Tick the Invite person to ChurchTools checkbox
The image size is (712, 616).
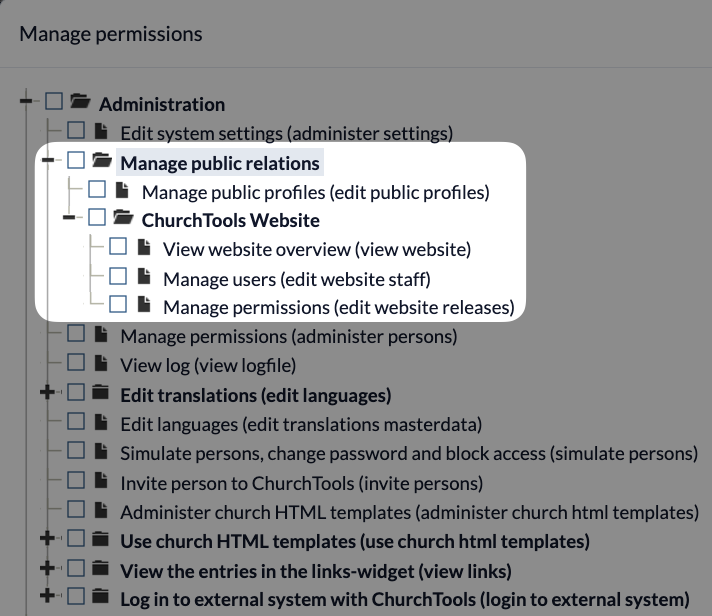(76, 482)
